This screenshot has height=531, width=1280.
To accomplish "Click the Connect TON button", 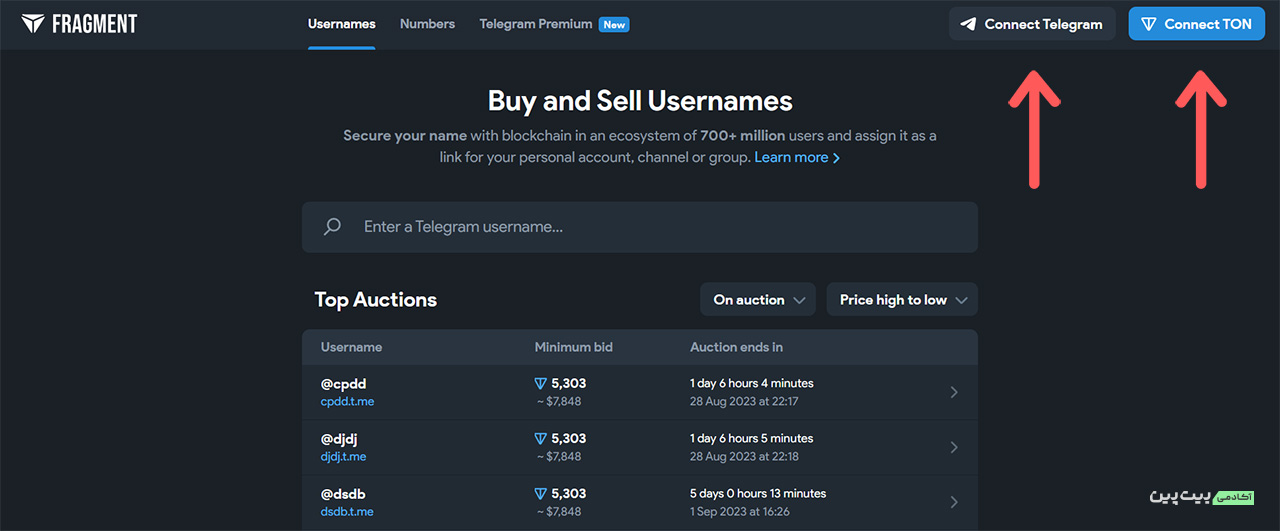I will coord(1197,24).
